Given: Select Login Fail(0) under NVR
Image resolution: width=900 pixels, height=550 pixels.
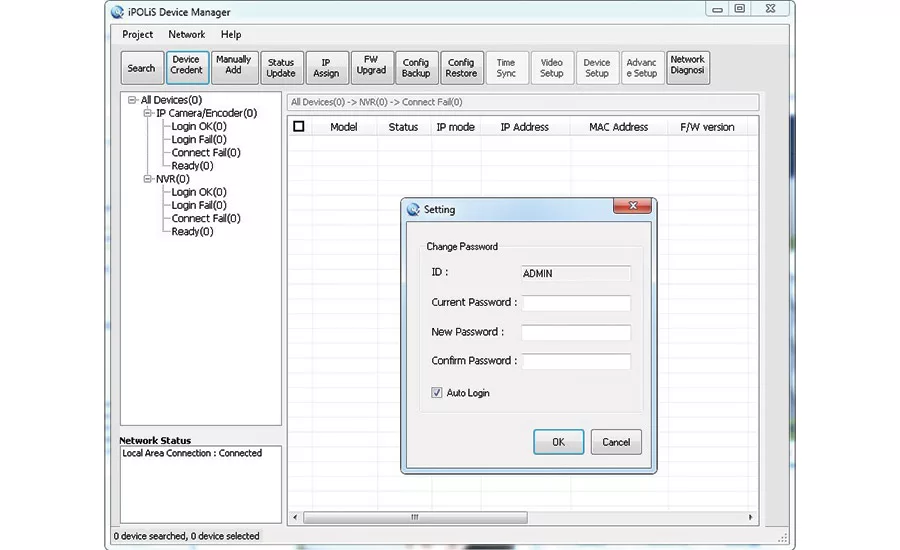Looking at the screenshot, I should pyautogui.click(x=199, y=206).
